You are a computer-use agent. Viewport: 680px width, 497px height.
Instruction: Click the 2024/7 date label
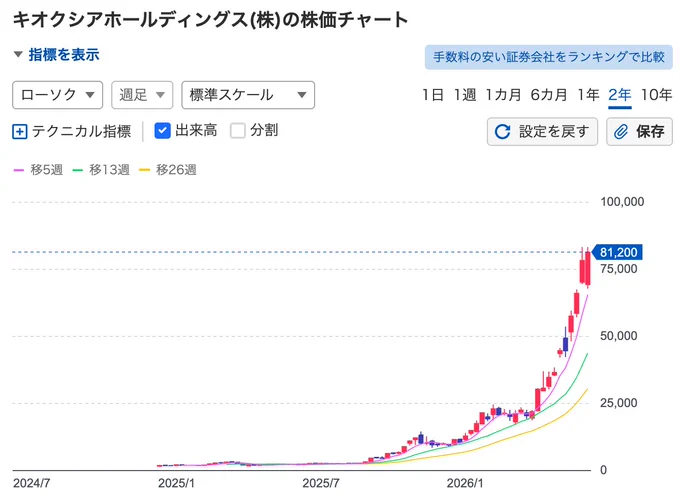[x=32, y=483]
